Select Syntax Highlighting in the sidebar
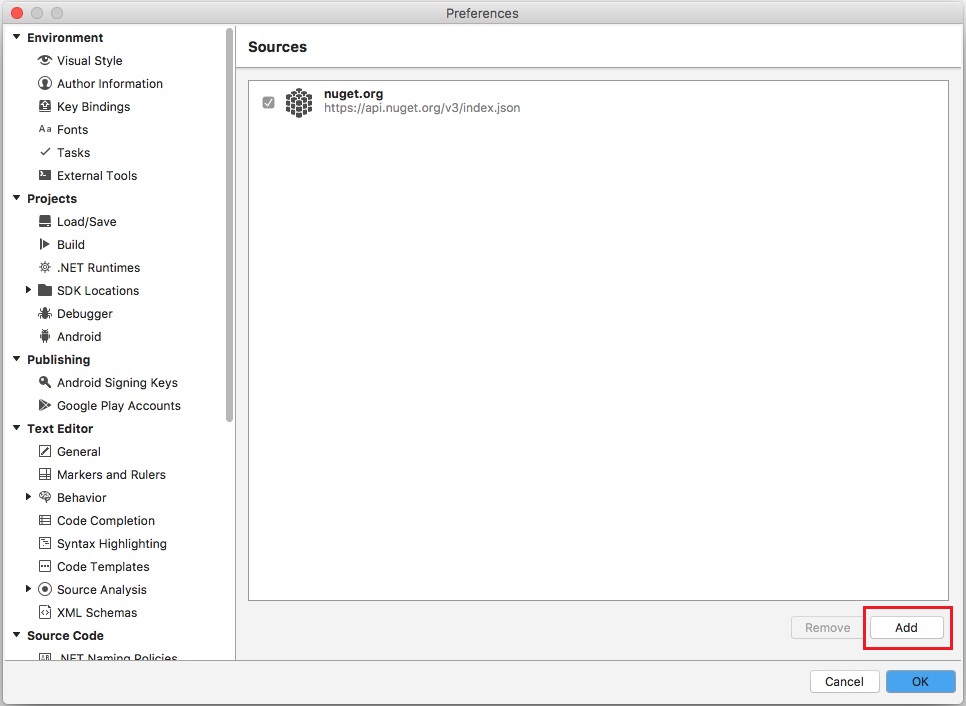Viewport: 966px width, 706px height. tap(111, 544)
